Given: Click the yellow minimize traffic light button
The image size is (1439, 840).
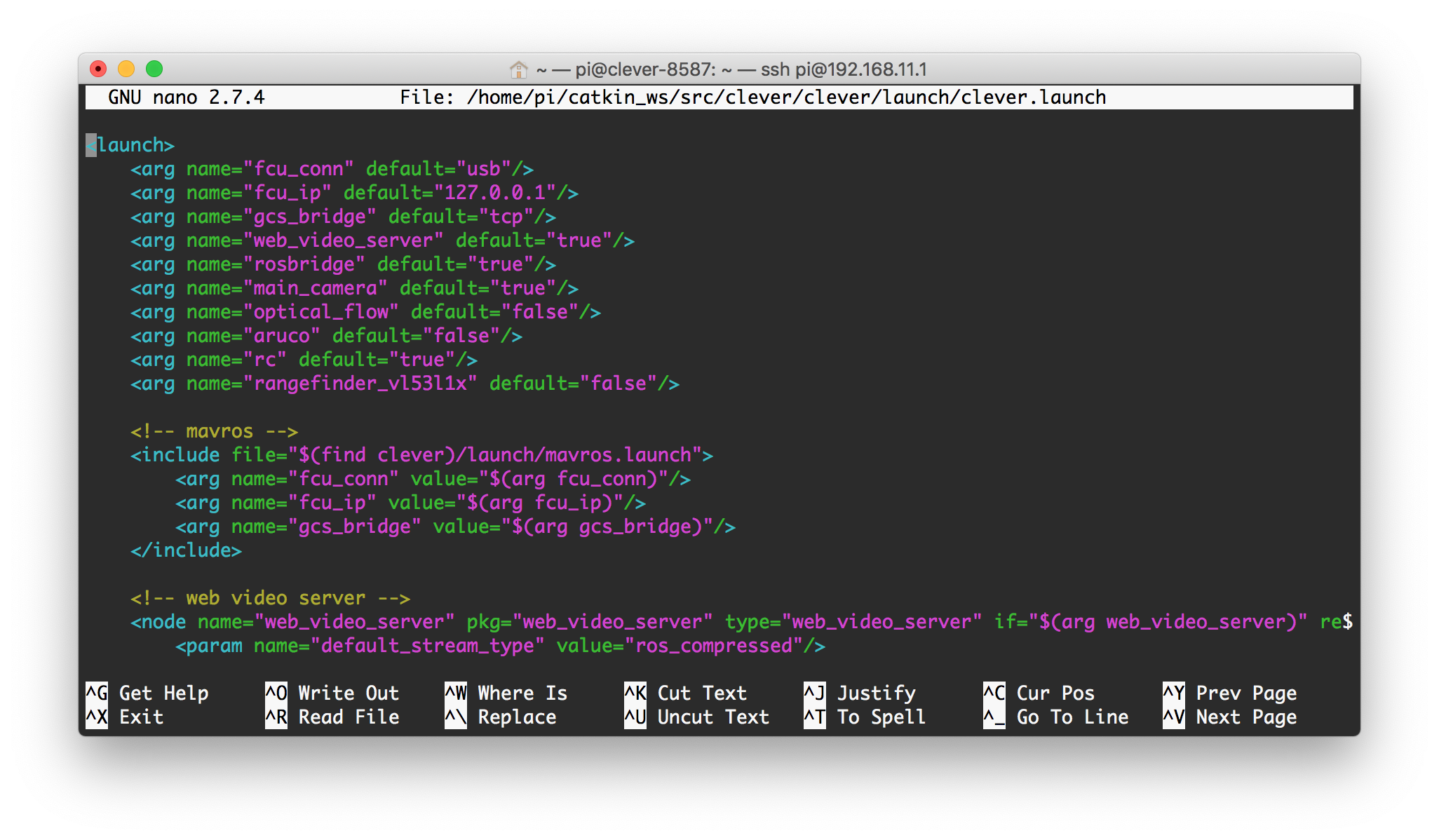Looking at the screenshot, I should (x=127, y=69).
